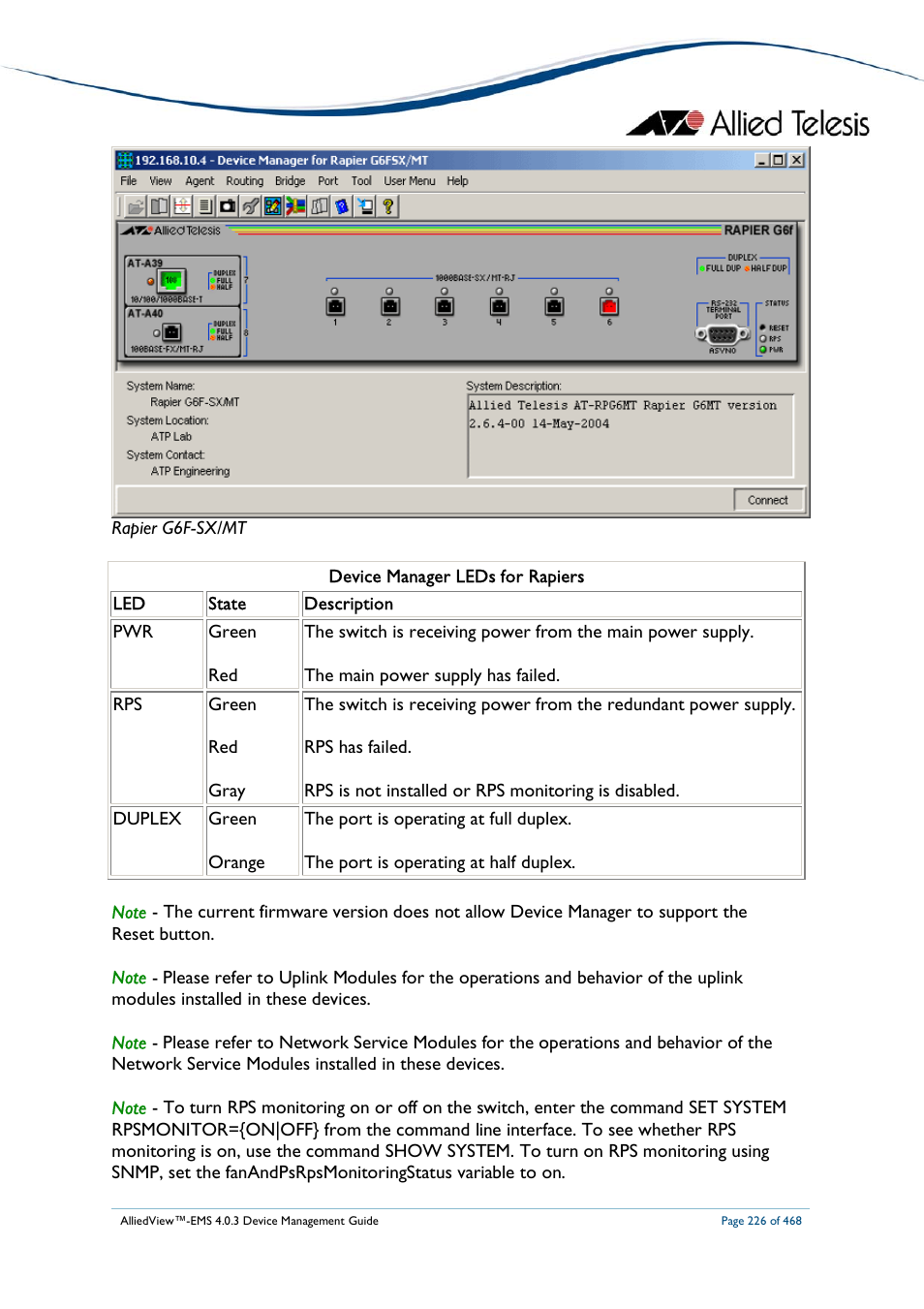Open the Port menu
The width and height of the screenshot is (924, 1309).
(x=328, y=181)
